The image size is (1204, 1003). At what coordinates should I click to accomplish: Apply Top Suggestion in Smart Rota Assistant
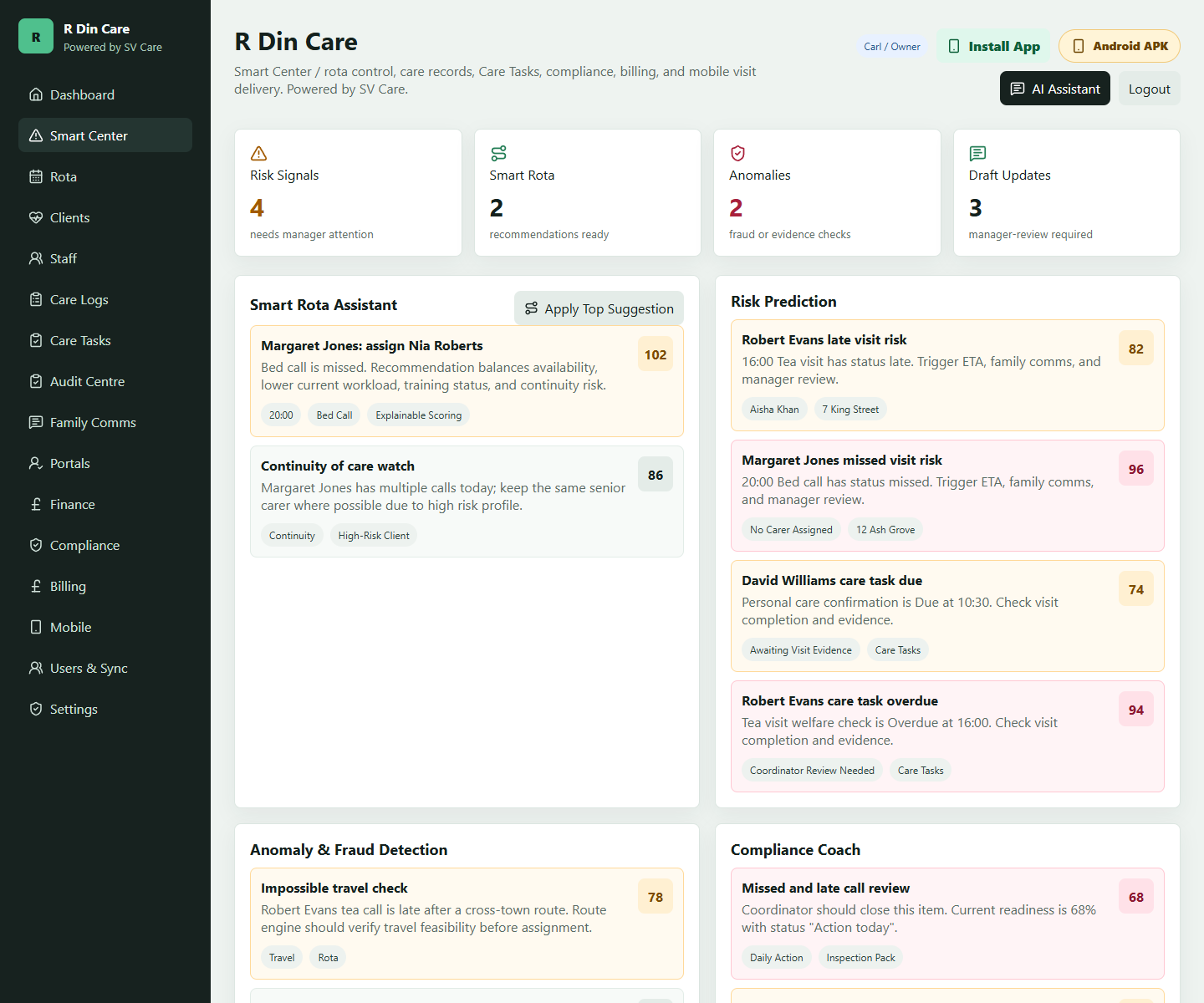[x=599, y=308]
